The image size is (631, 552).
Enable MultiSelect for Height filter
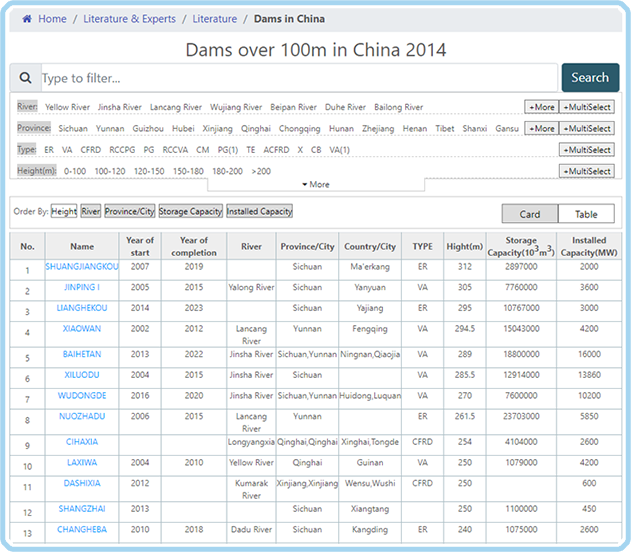pos(586,172)
